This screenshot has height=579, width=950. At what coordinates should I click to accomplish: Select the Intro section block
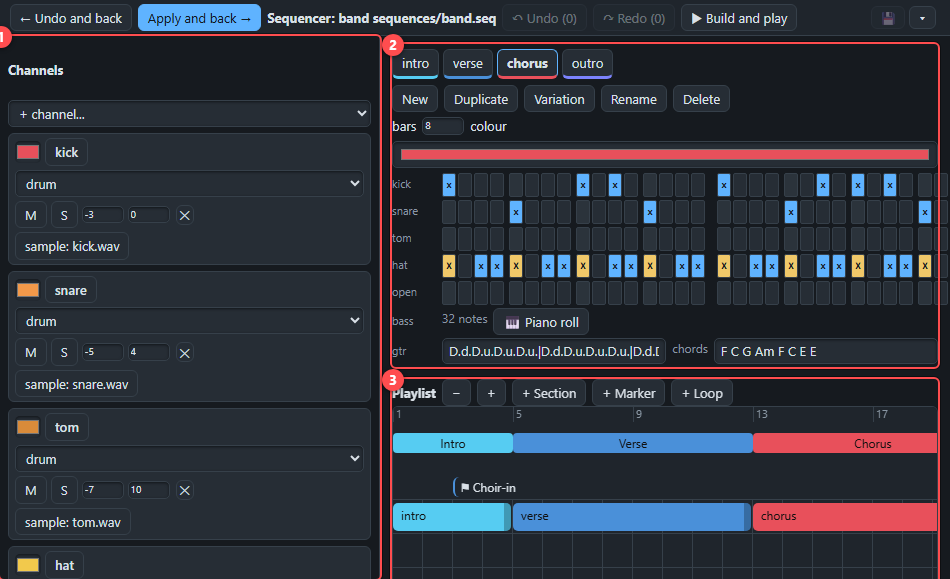tap(453, 443)
